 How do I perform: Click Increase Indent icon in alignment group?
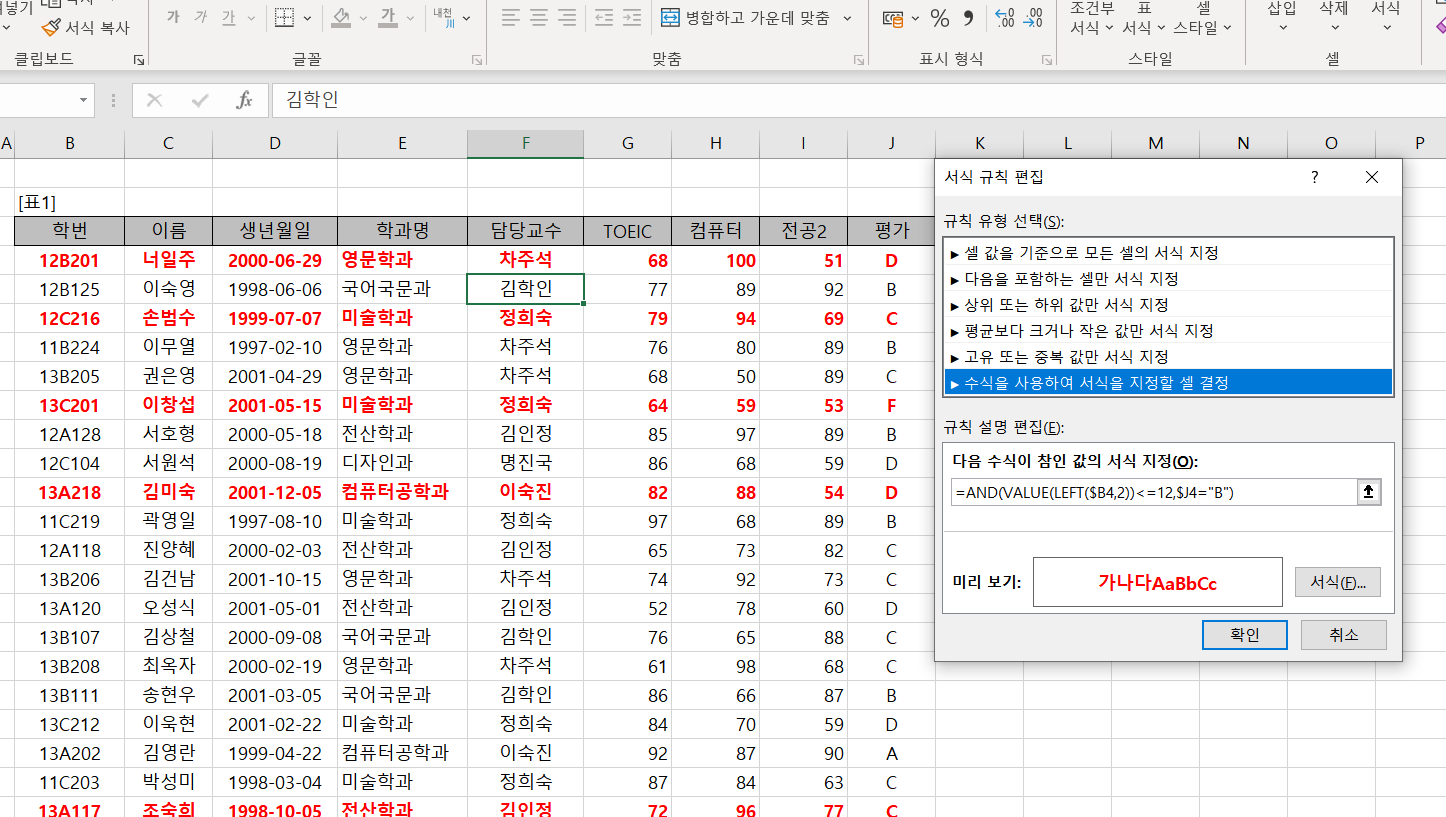pos(631,18)
